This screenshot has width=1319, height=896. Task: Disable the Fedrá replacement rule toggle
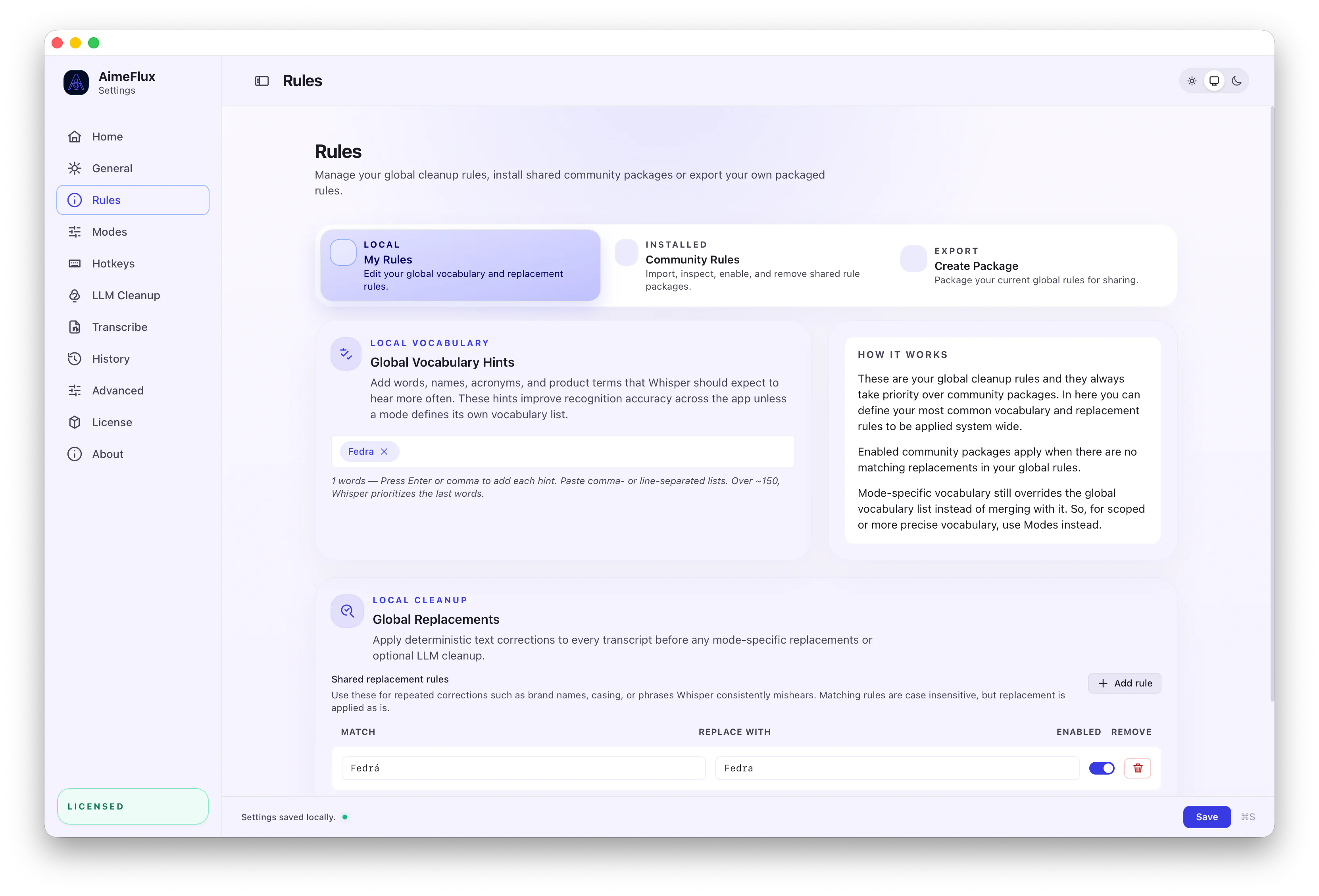pyautogui.click(x=1102, y=768)
